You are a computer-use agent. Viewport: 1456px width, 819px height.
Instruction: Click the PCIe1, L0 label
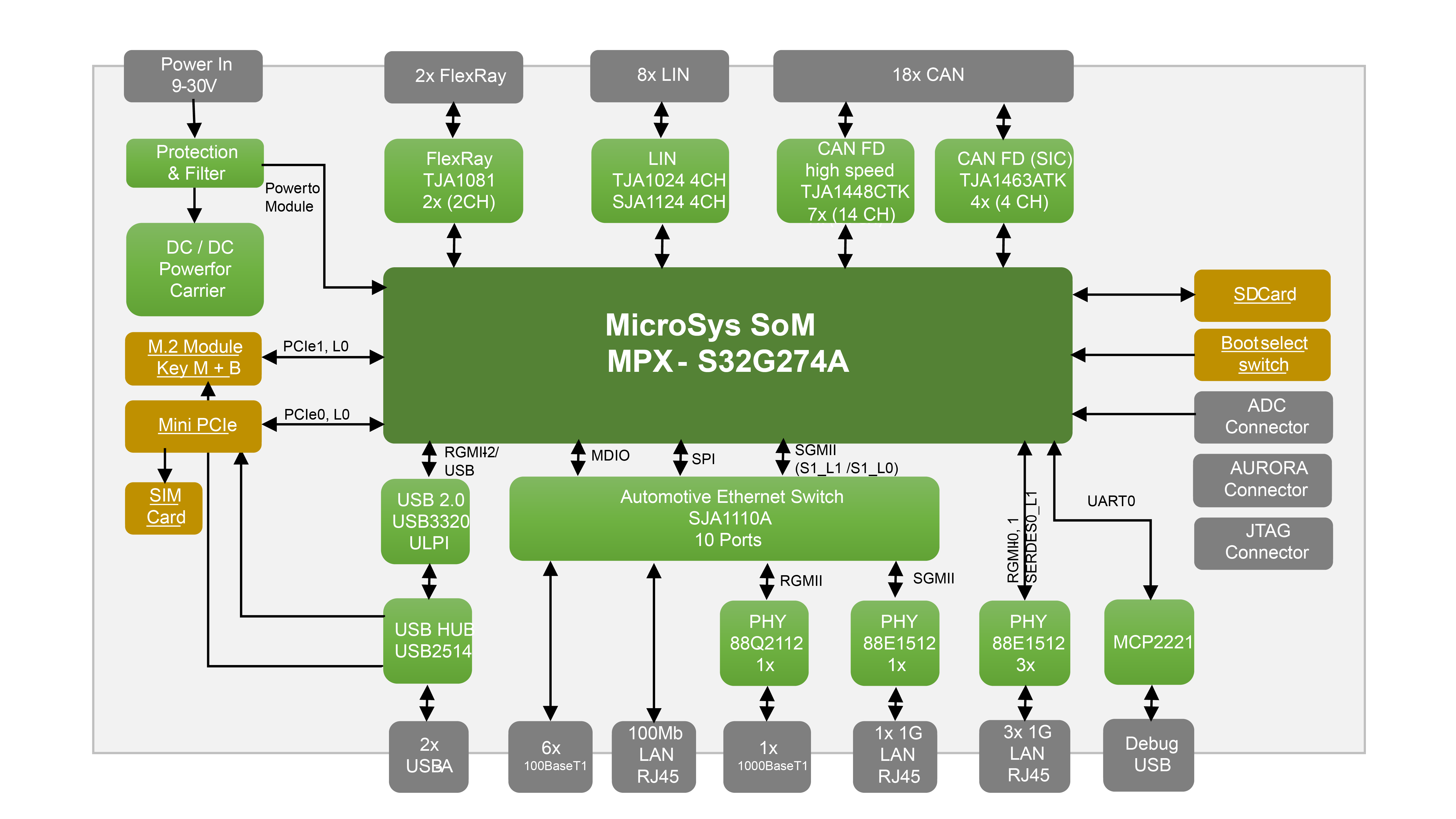[x=315, y=346]
